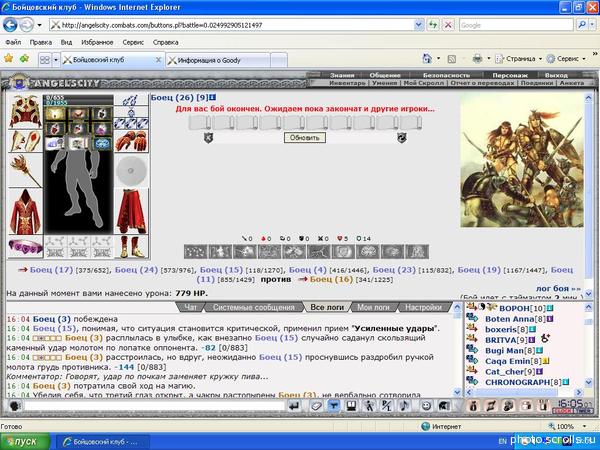
Task: Select the staff weapon slot
Action: coord(25,170)
